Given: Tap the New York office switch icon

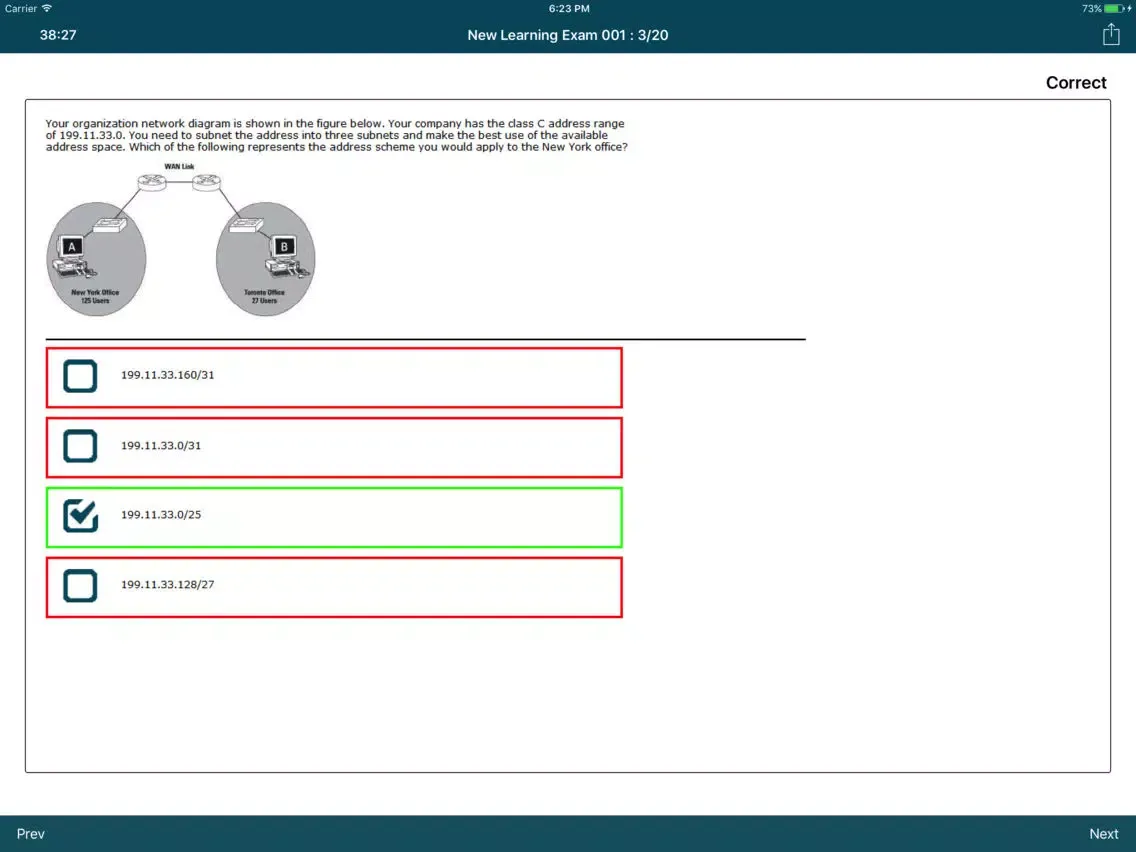Looking at the screenshot, I should pyautogui.click(x=110, y=225).
